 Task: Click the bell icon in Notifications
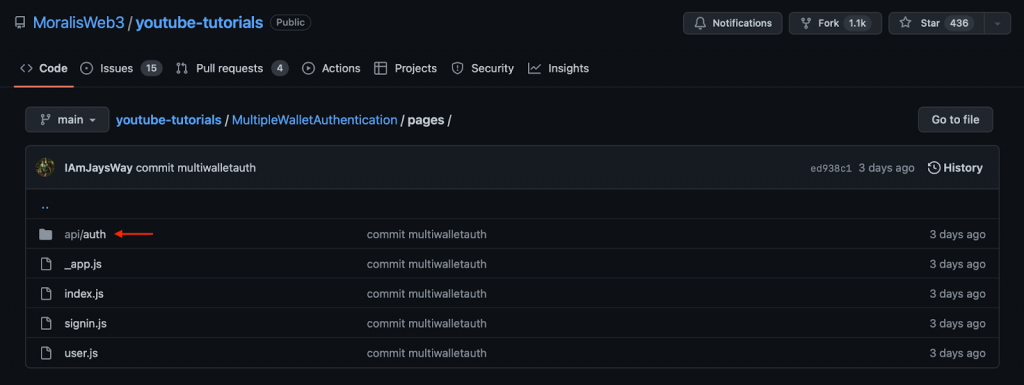coord(700,23)
